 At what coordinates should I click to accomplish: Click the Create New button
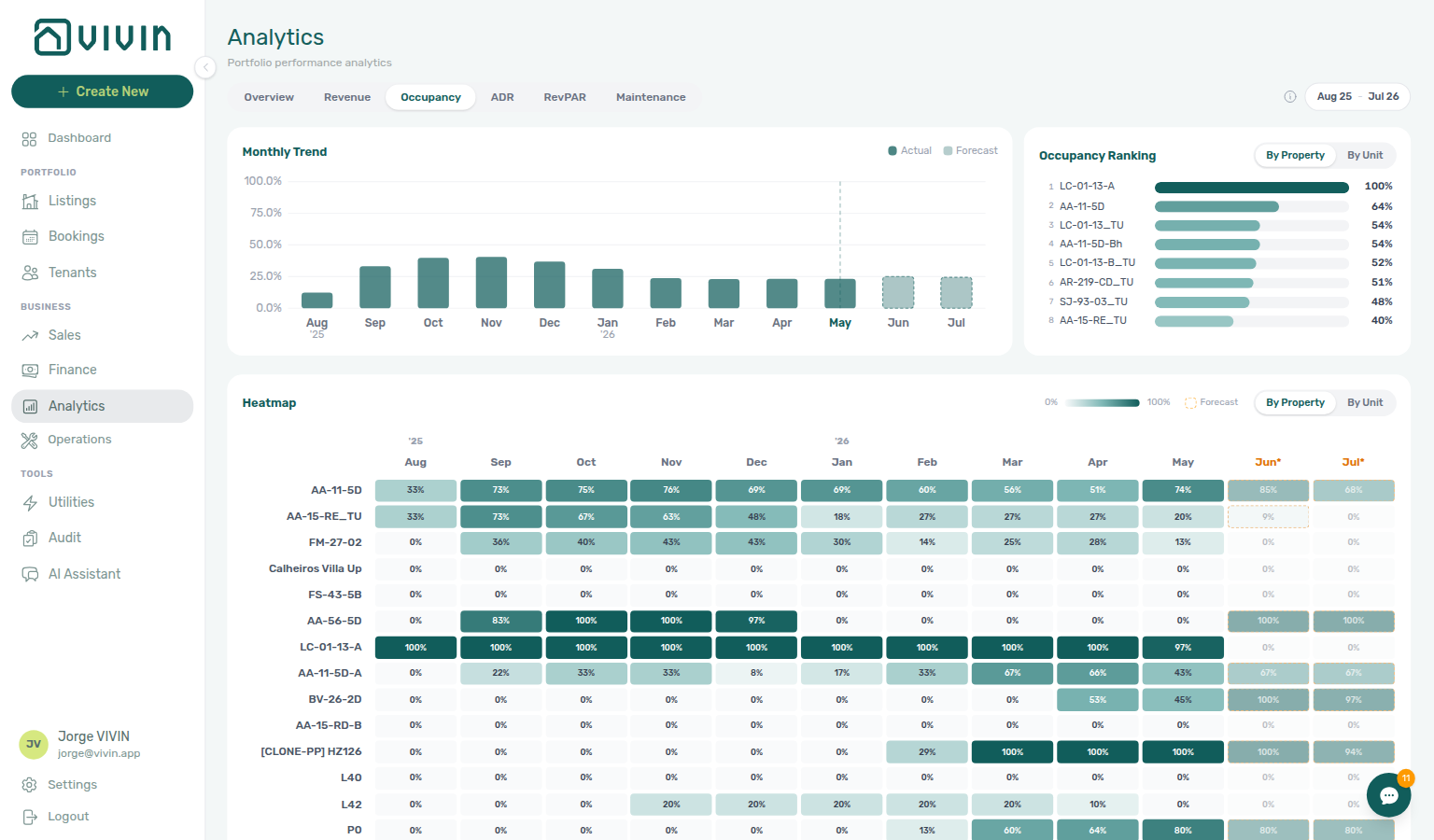pos(102,91)
